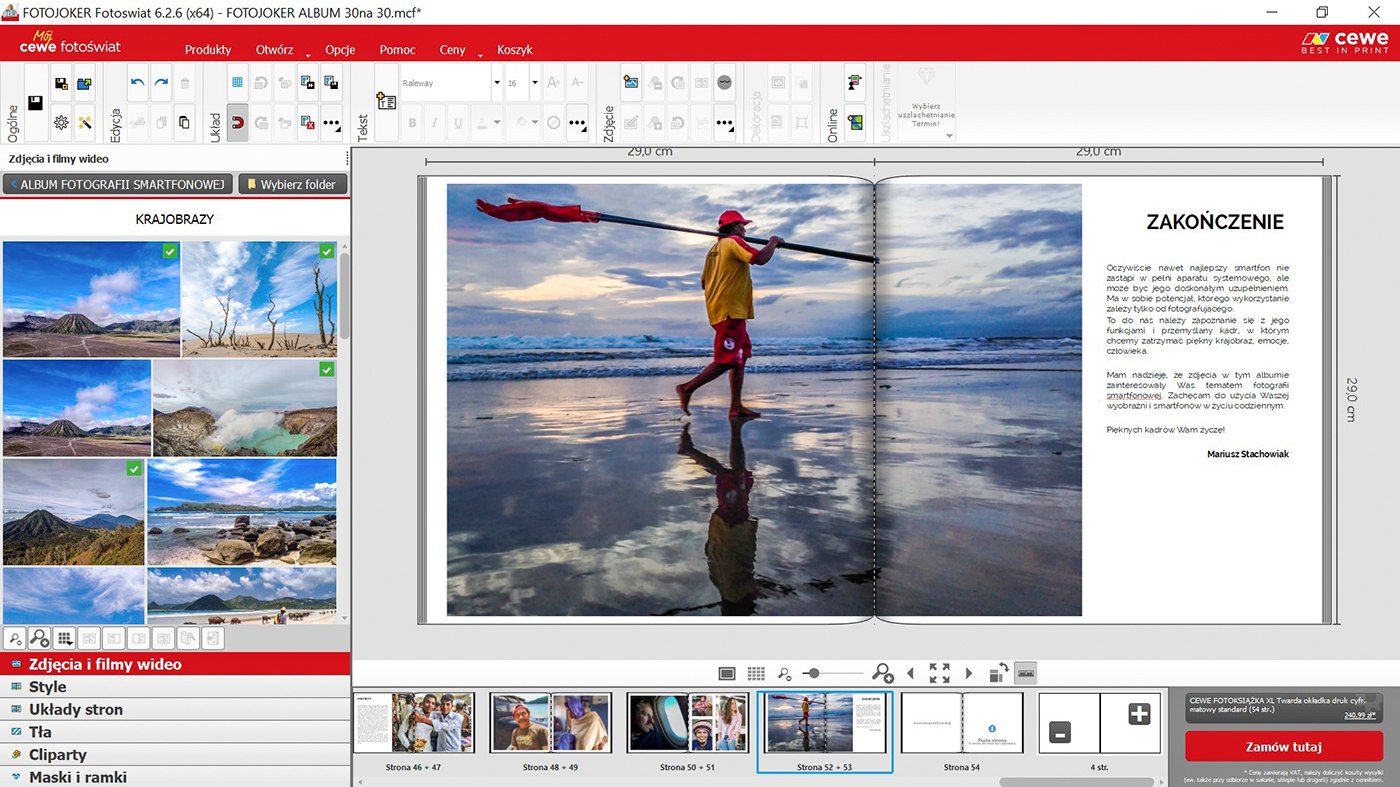Viewport: 1400px width, 787px height.
Task: Toggle underline text formatting
Action: (459, 123)
